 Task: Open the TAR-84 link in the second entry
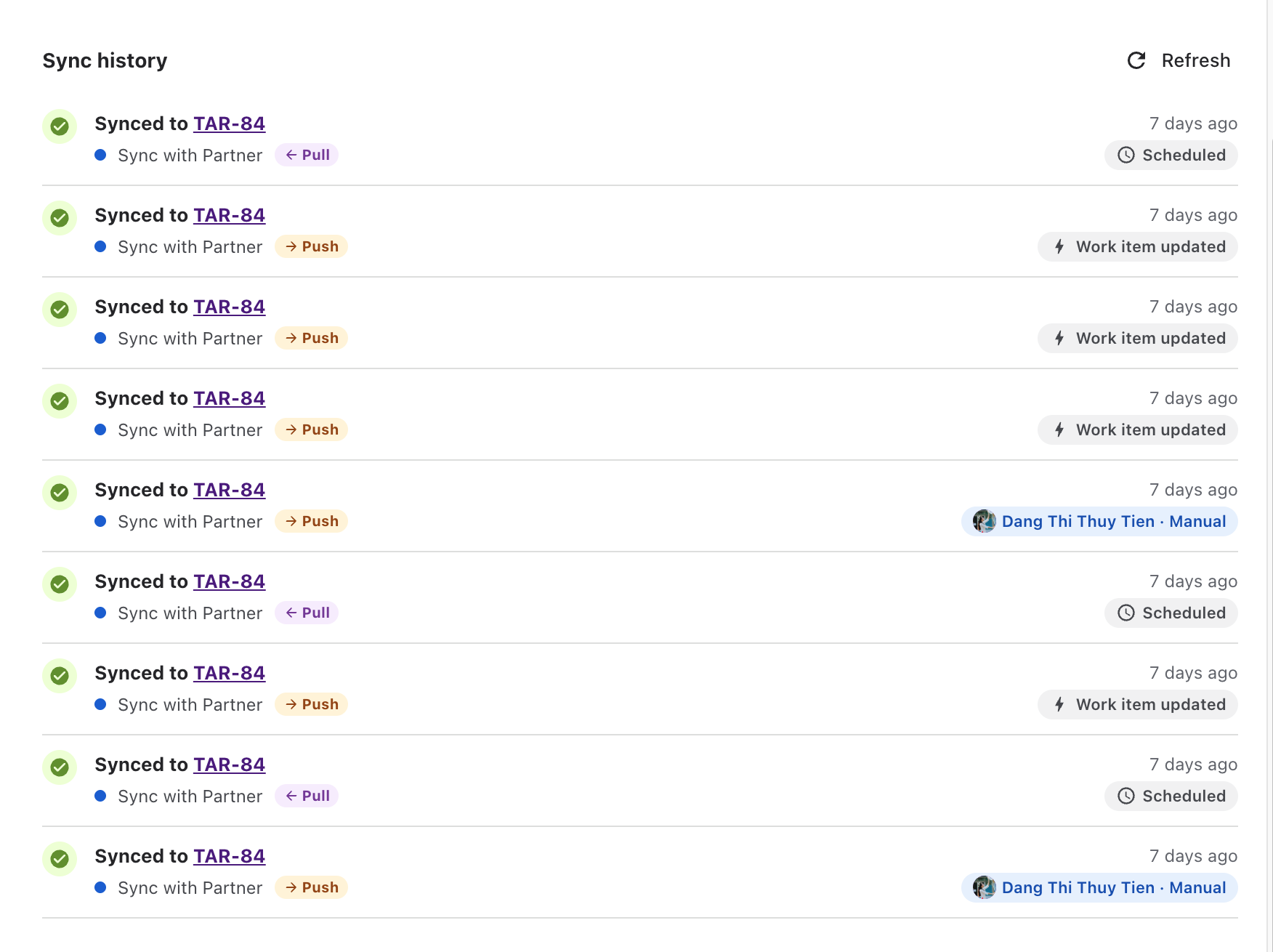(230, 215)
